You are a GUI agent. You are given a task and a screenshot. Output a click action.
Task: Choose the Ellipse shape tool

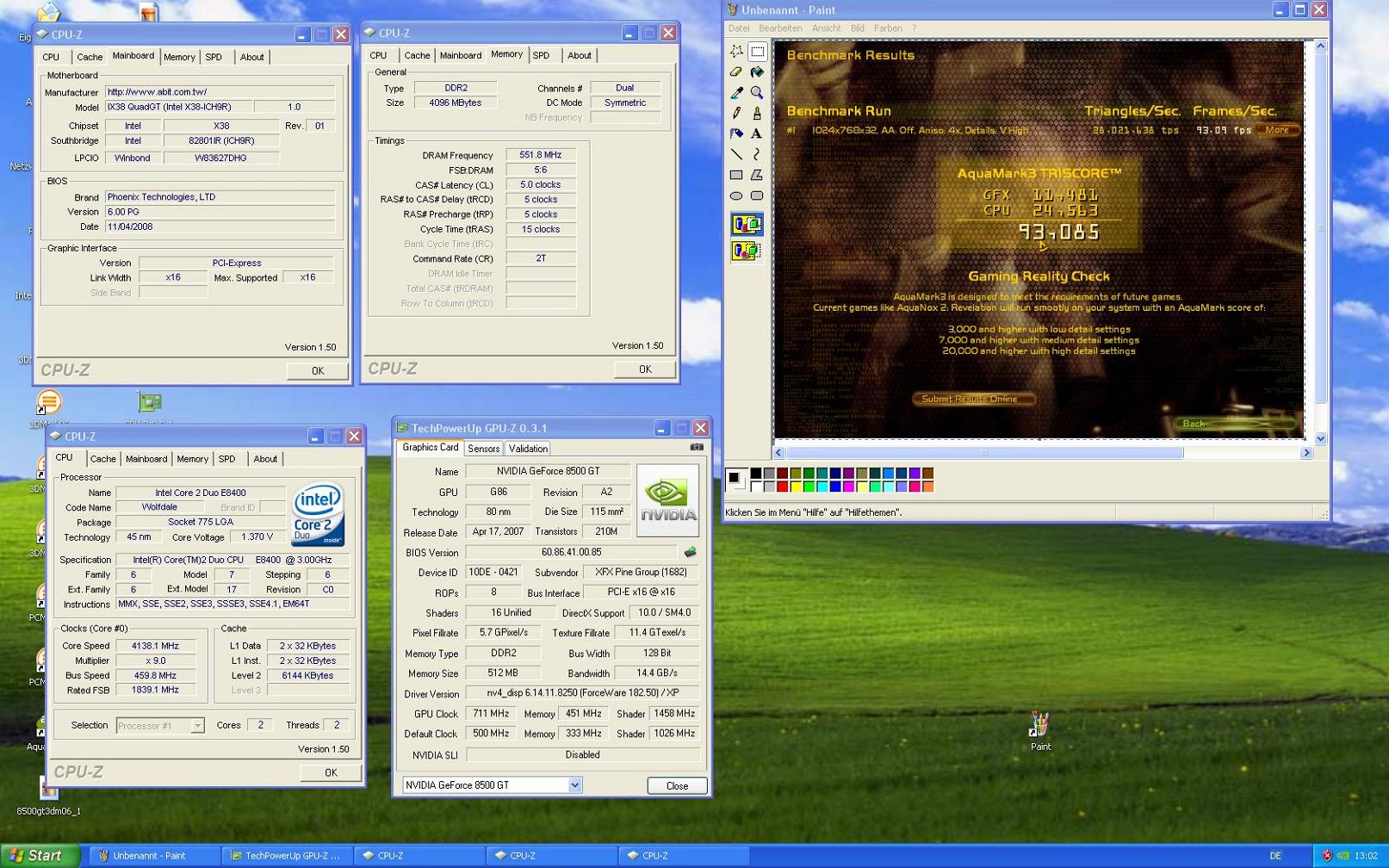(x=736, y=196)
